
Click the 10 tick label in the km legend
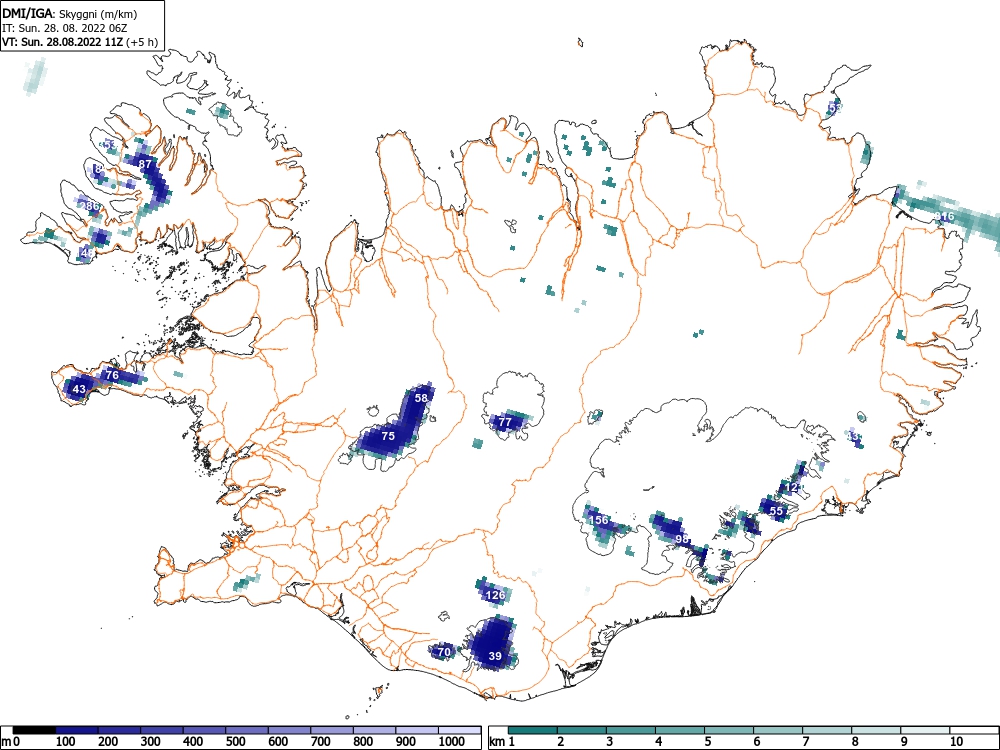pos(957,742)
